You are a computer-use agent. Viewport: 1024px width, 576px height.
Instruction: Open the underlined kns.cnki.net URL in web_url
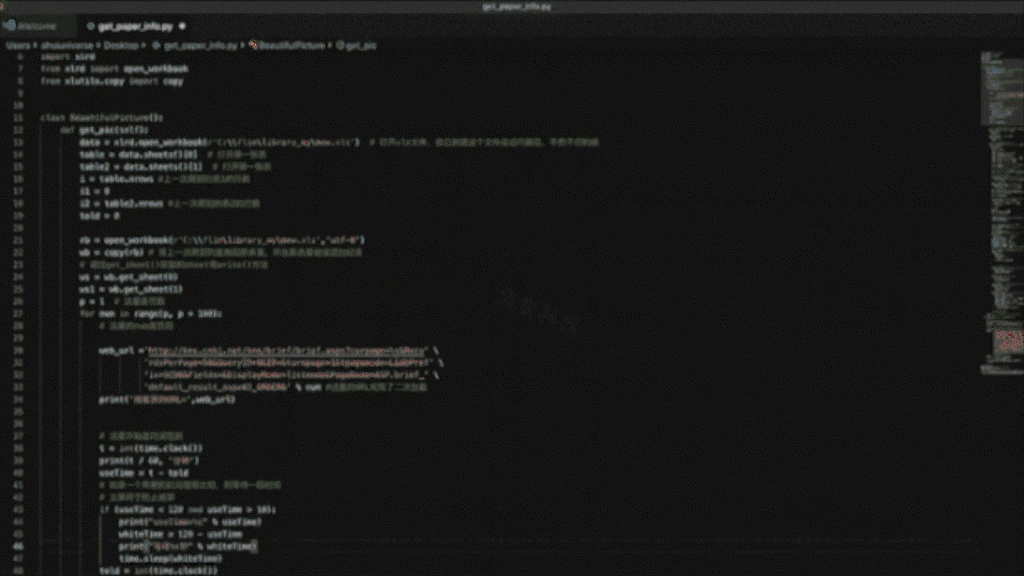pos(287,351)
